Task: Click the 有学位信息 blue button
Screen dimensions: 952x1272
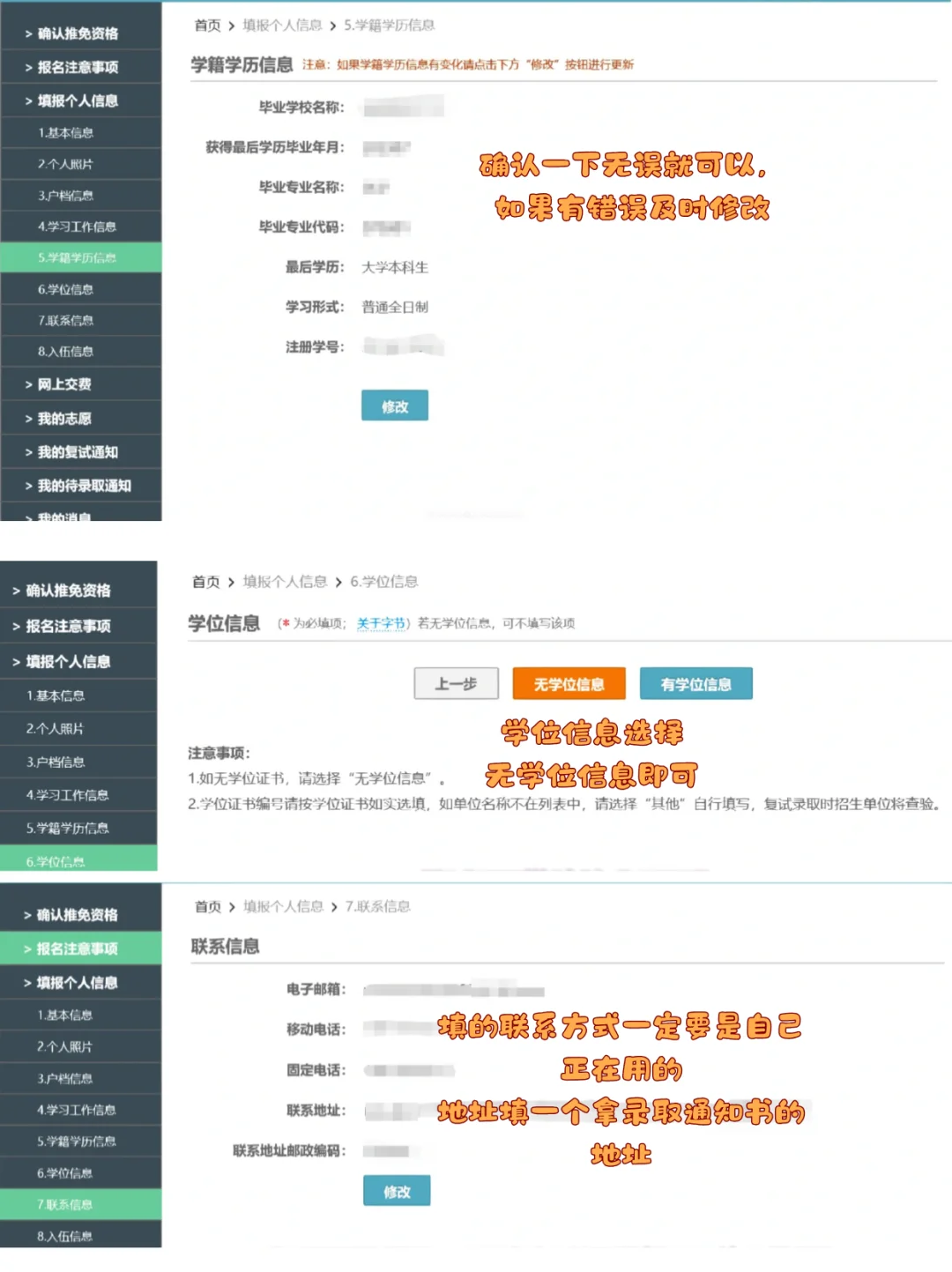Action: point(695,683)
